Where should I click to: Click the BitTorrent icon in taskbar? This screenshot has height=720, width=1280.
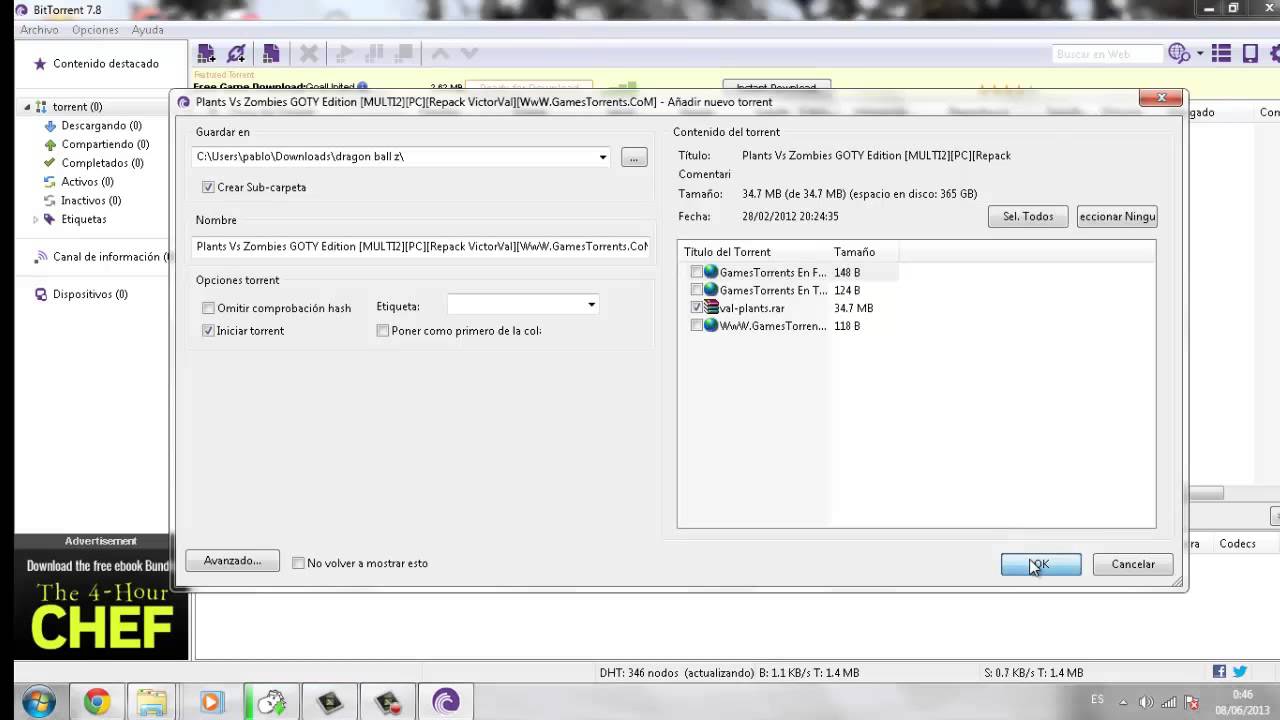point(446,702)
